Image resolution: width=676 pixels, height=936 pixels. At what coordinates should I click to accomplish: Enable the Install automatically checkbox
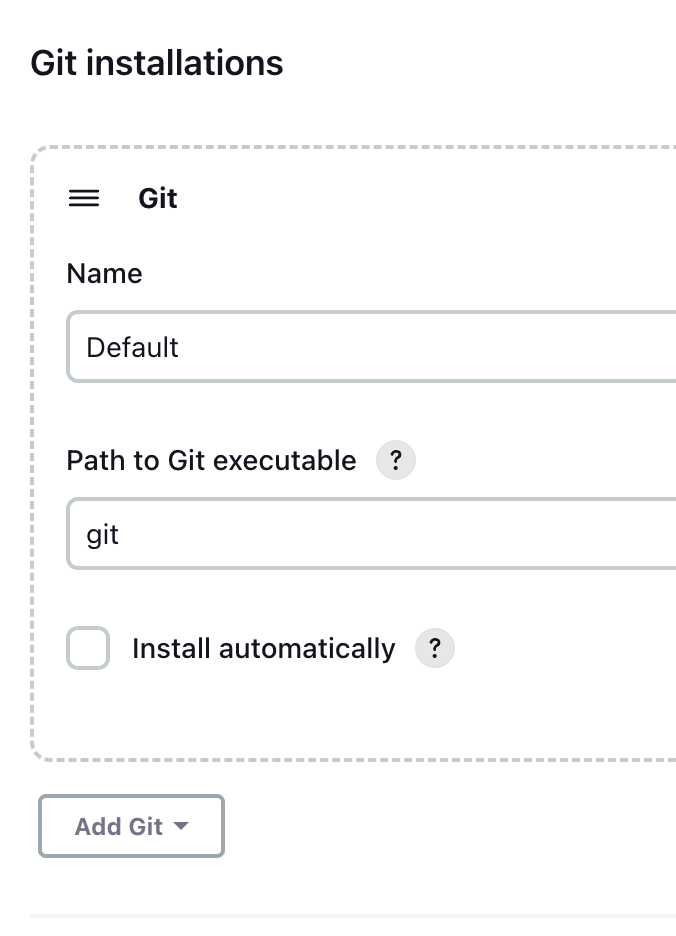click(x=88, y=649)
